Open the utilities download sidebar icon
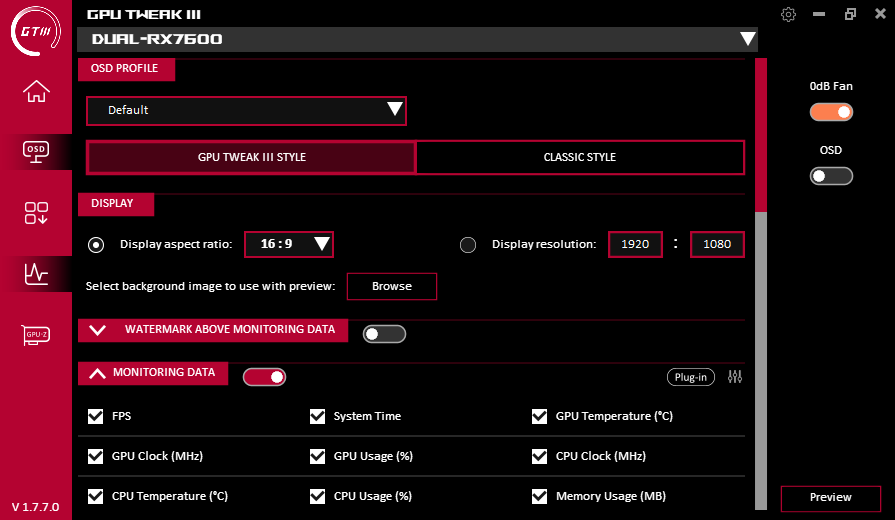Screen dimensions: 895x520 36,213
